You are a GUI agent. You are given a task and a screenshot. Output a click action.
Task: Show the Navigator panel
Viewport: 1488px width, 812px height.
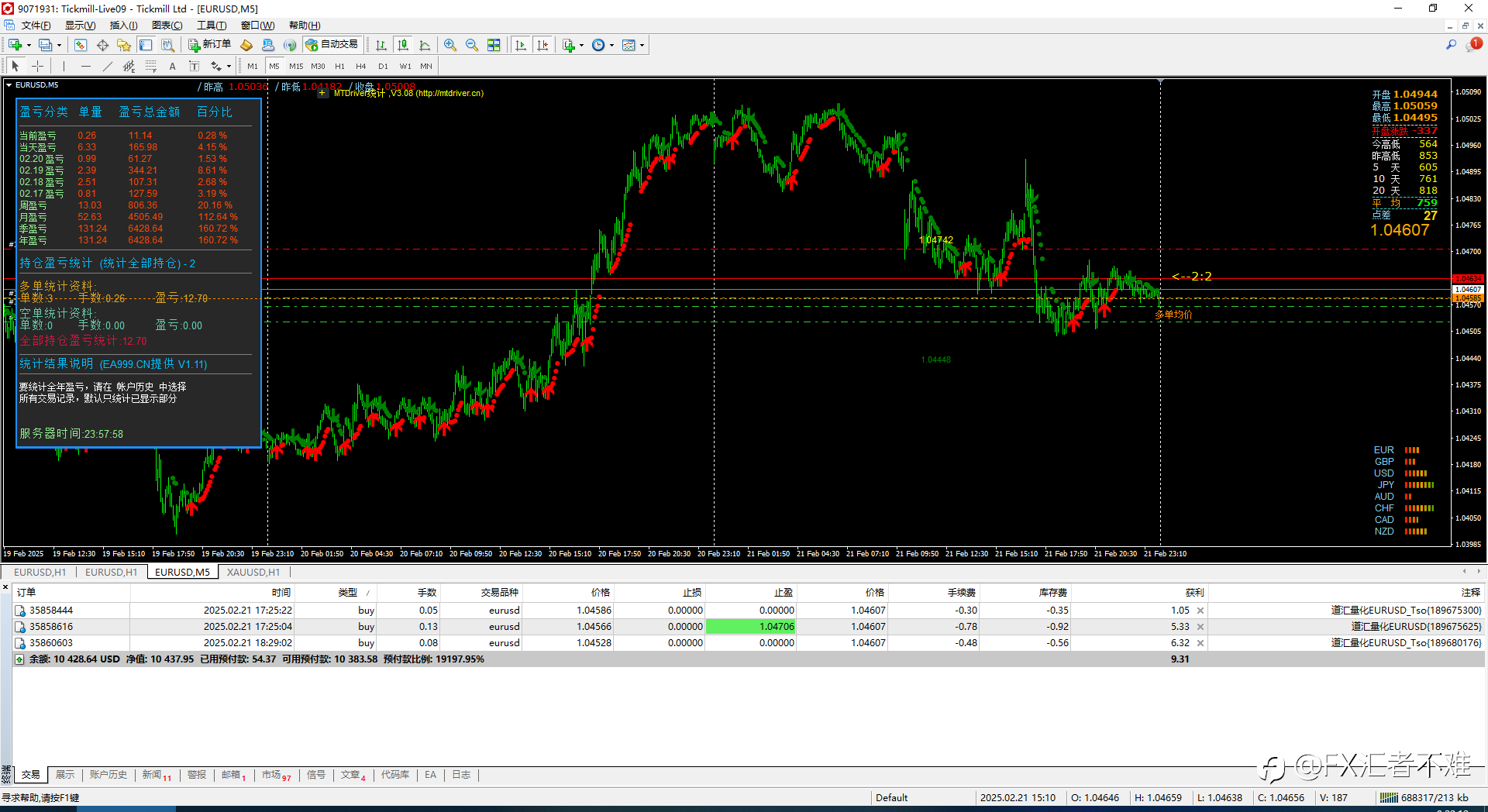click(124, 45)
